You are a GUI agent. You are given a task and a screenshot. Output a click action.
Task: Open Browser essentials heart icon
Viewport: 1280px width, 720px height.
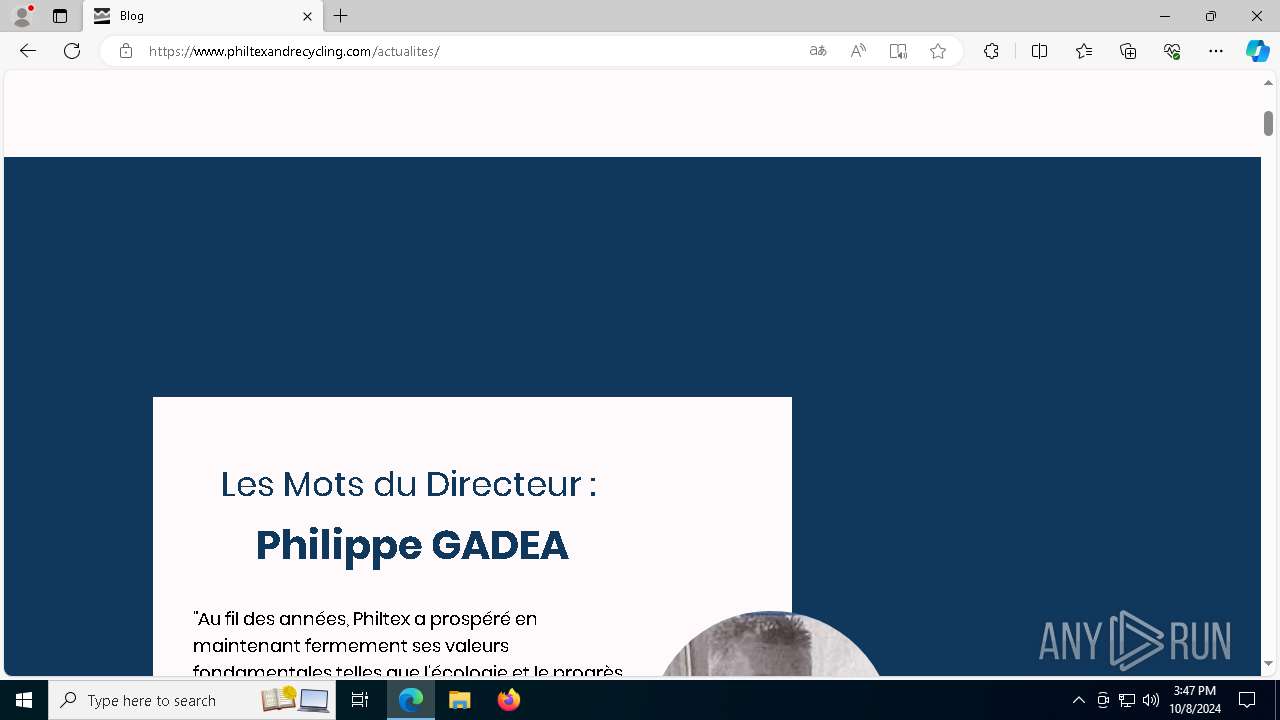(x=1172, y=51)
